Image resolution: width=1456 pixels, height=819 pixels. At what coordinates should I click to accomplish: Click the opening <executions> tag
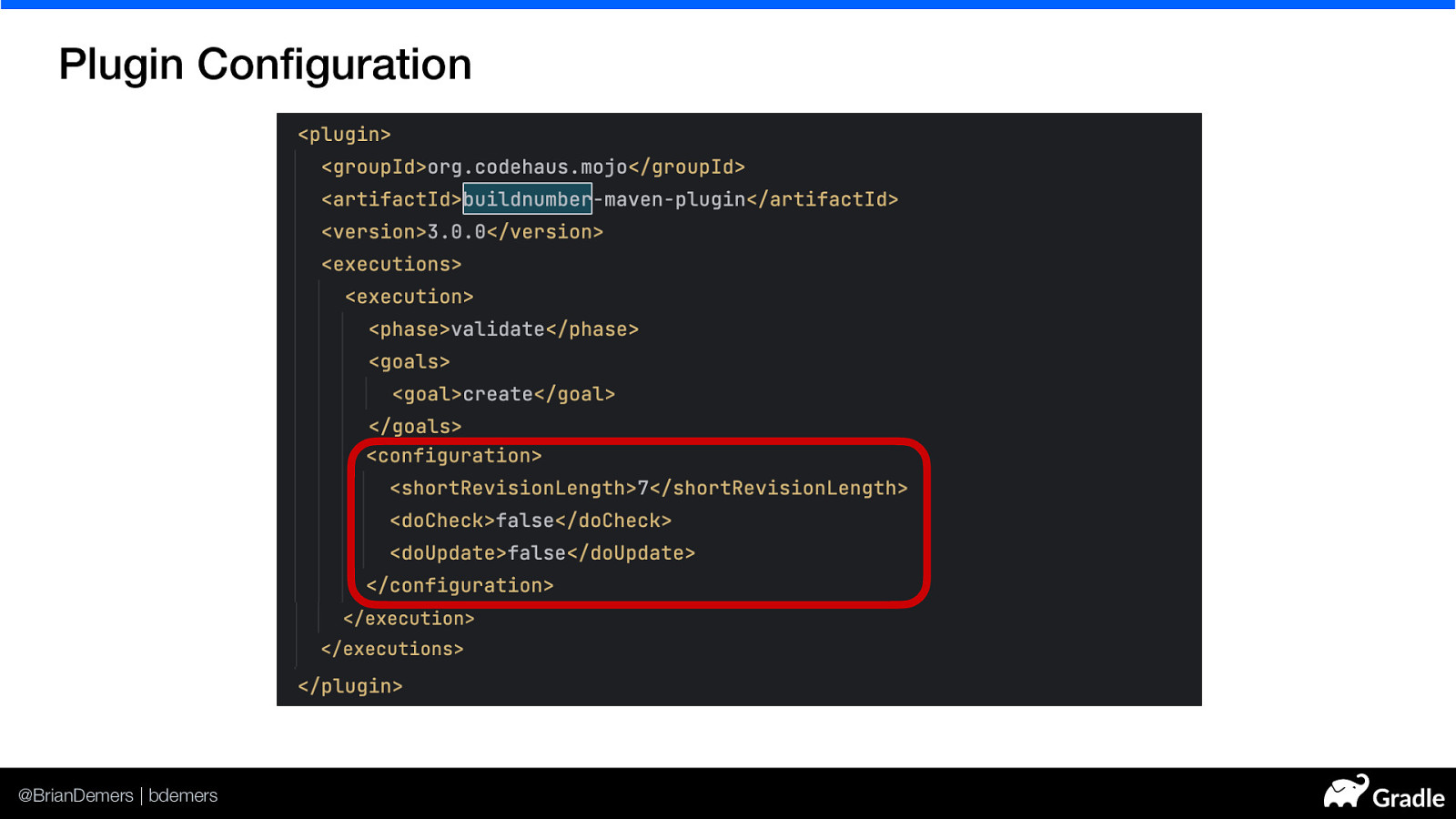tap(391, 265)
